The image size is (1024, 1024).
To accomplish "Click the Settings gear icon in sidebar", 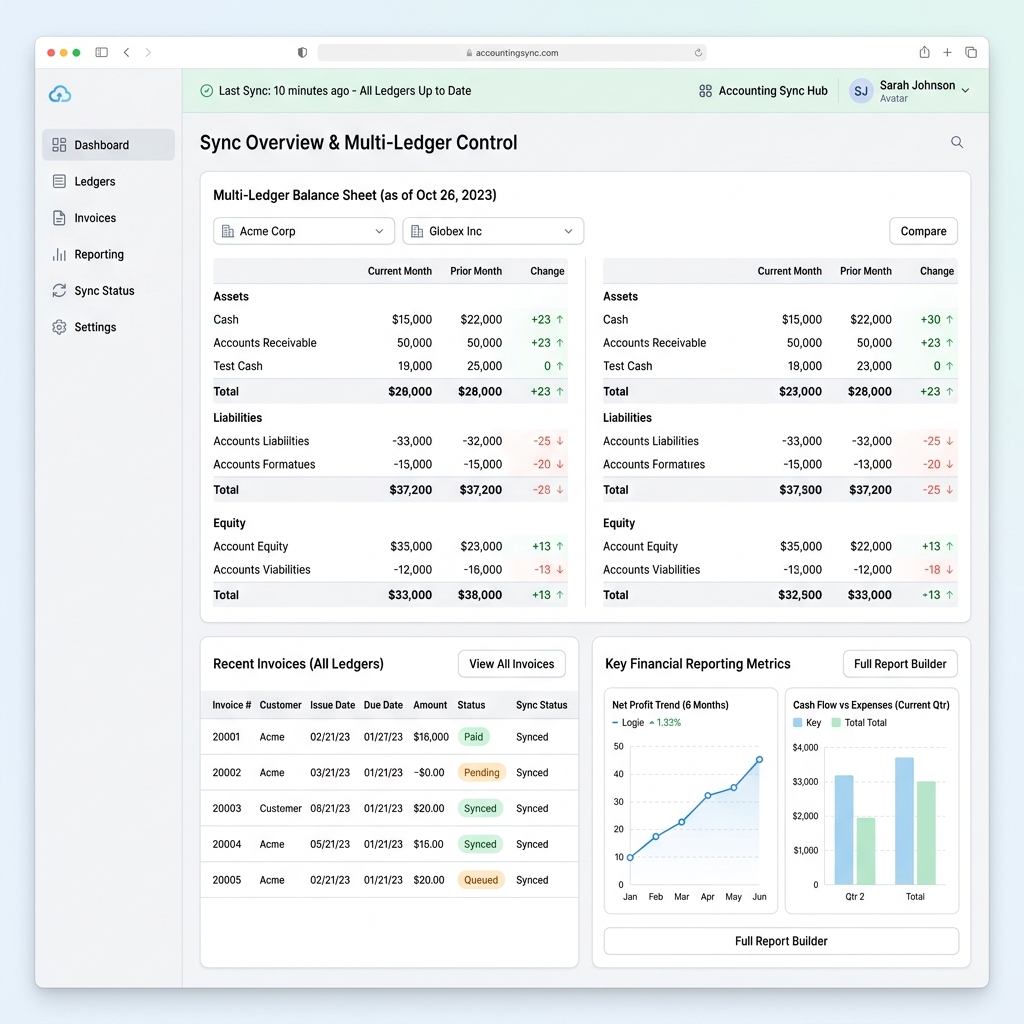I will pos(59,327).
